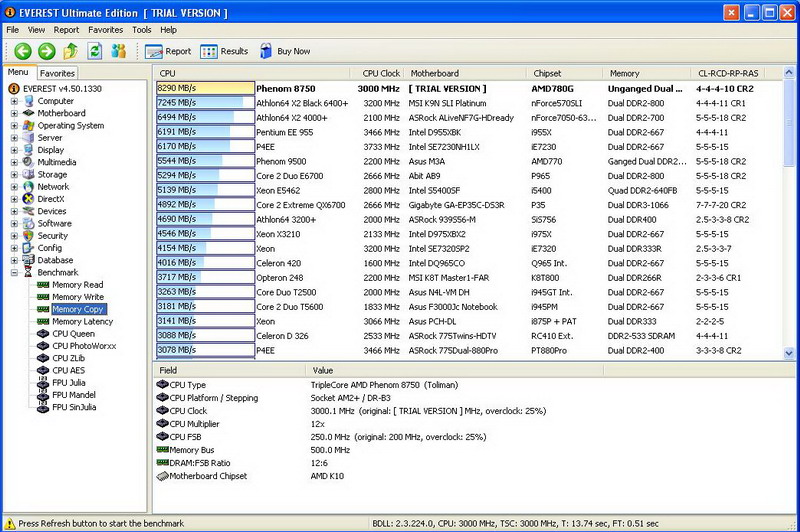The width and height of the screenshot is (800, 532).
Task: Select the Benchmark hourglass icon
Action: (29, 272)
